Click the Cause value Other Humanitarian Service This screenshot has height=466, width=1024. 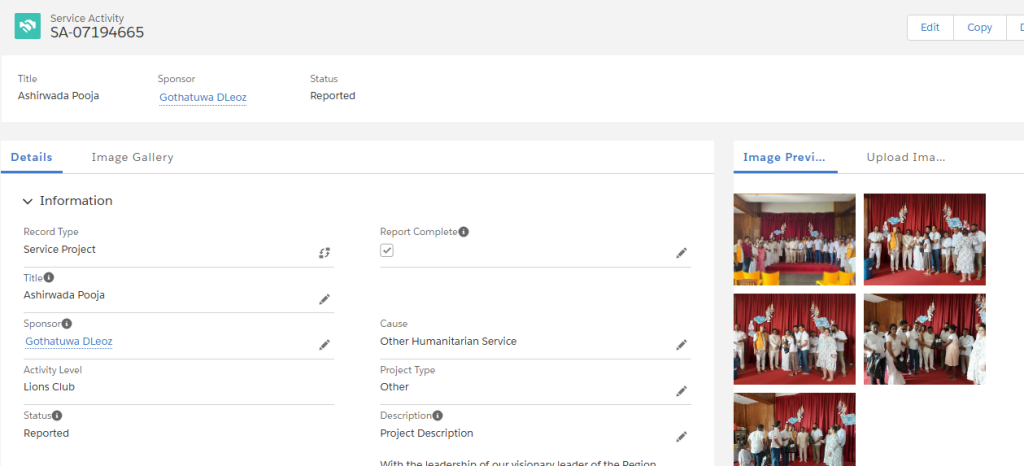(448, 341)
